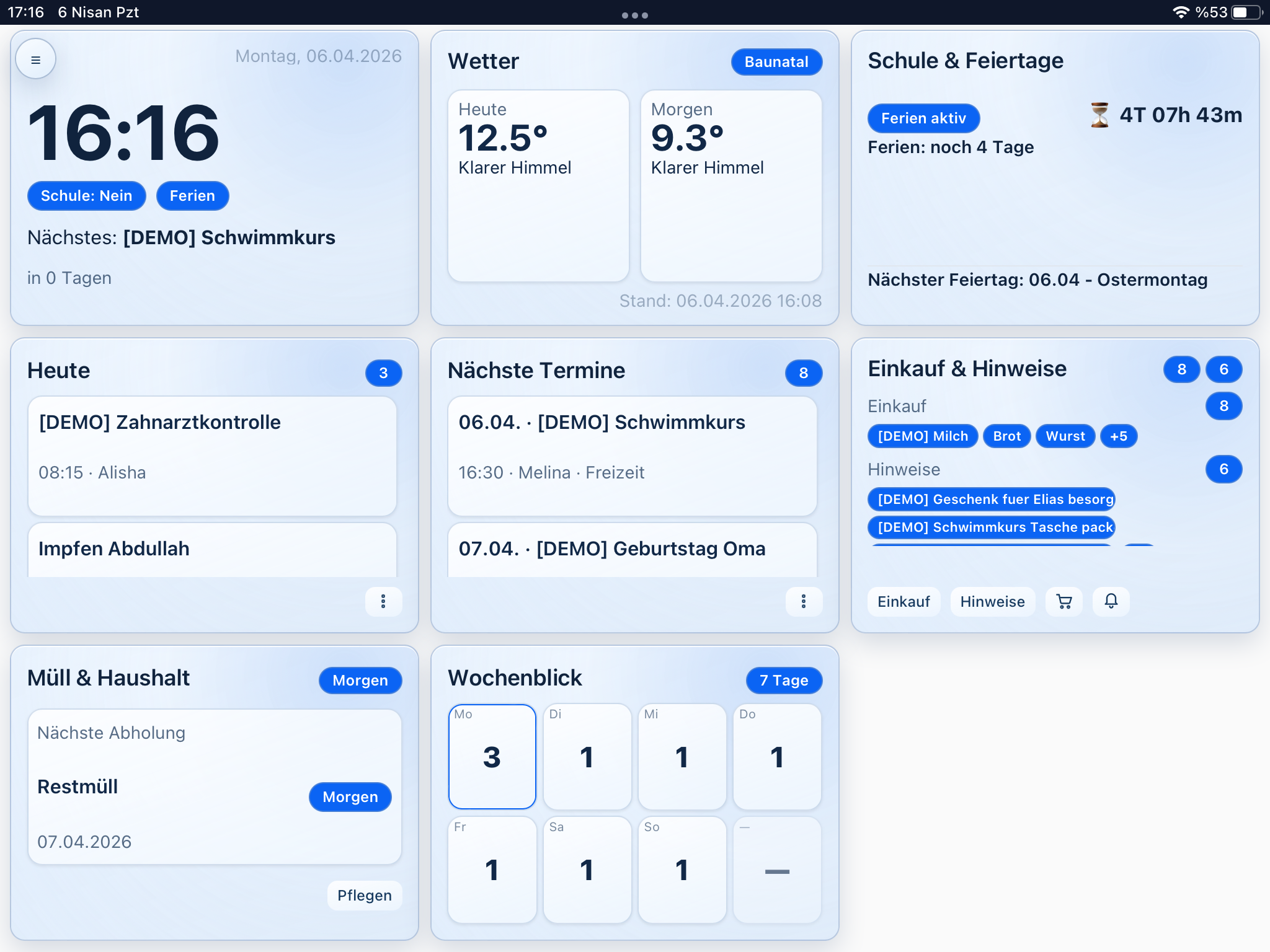Open three-dot menu in Nächste Termine card
Screen dimensions: 1270x952
(x=803, y=601)
